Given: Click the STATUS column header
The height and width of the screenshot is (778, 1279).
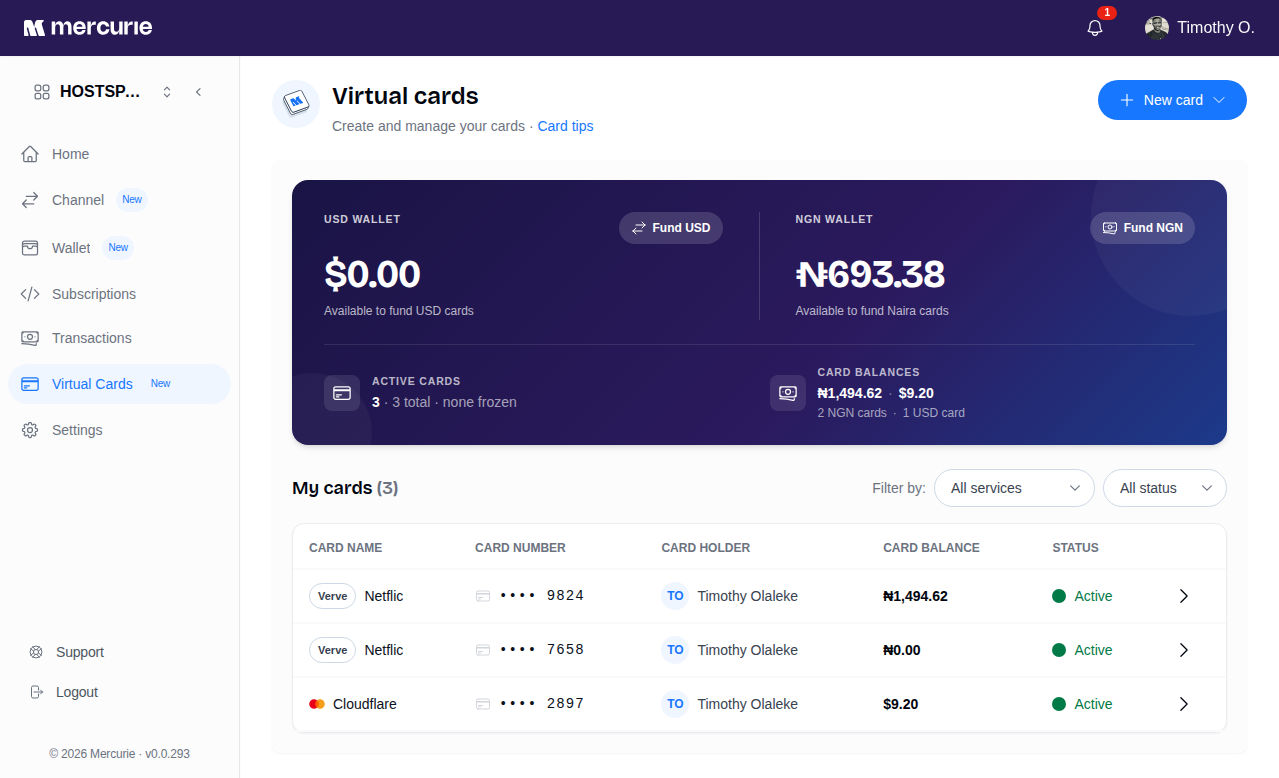Looking at the screenshot, I should 1075,548.
